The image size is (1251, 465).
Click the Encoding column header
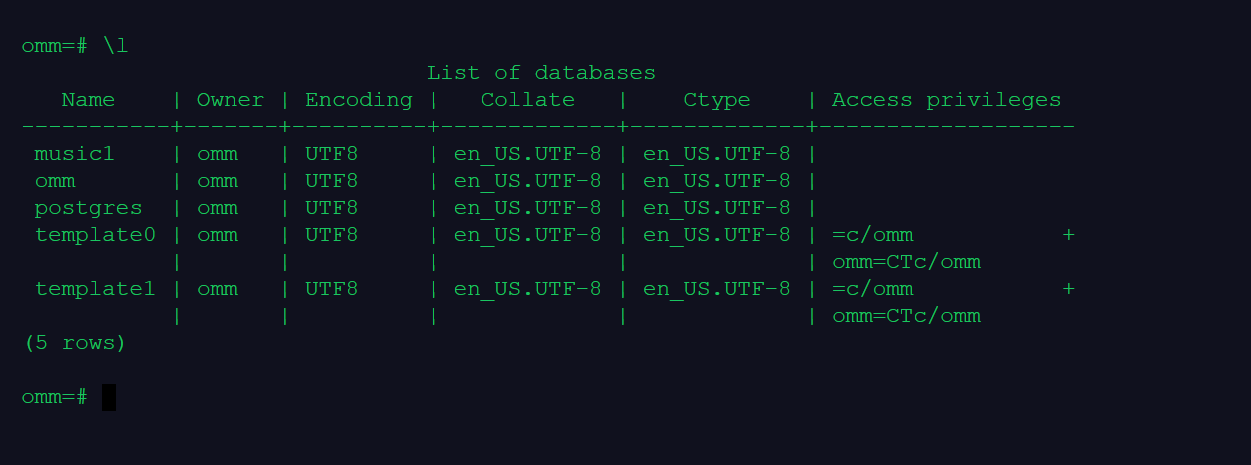pos(358,100)
